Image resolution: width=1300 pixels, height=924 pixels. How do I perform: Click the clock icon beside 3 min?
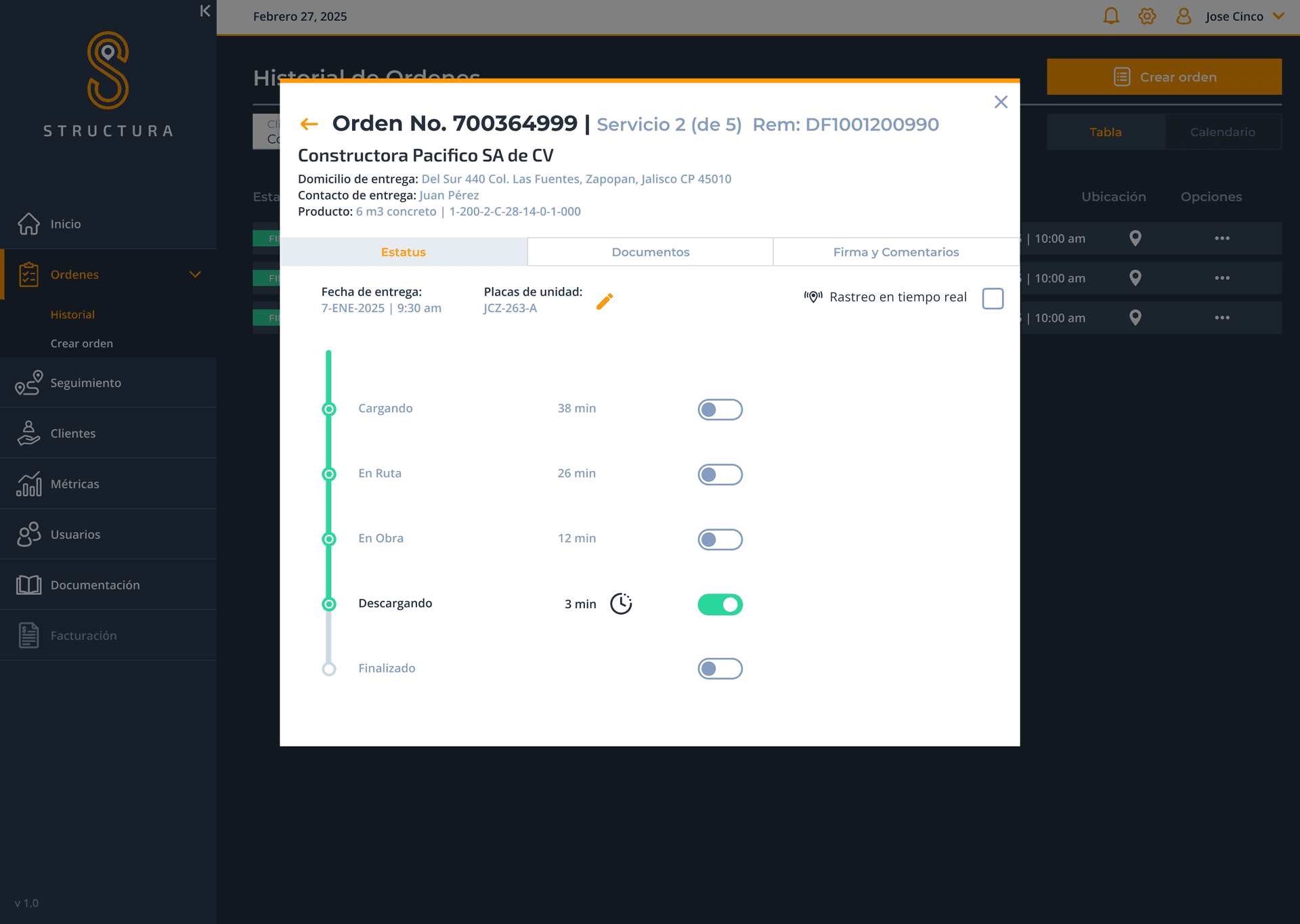coord(620,604)
